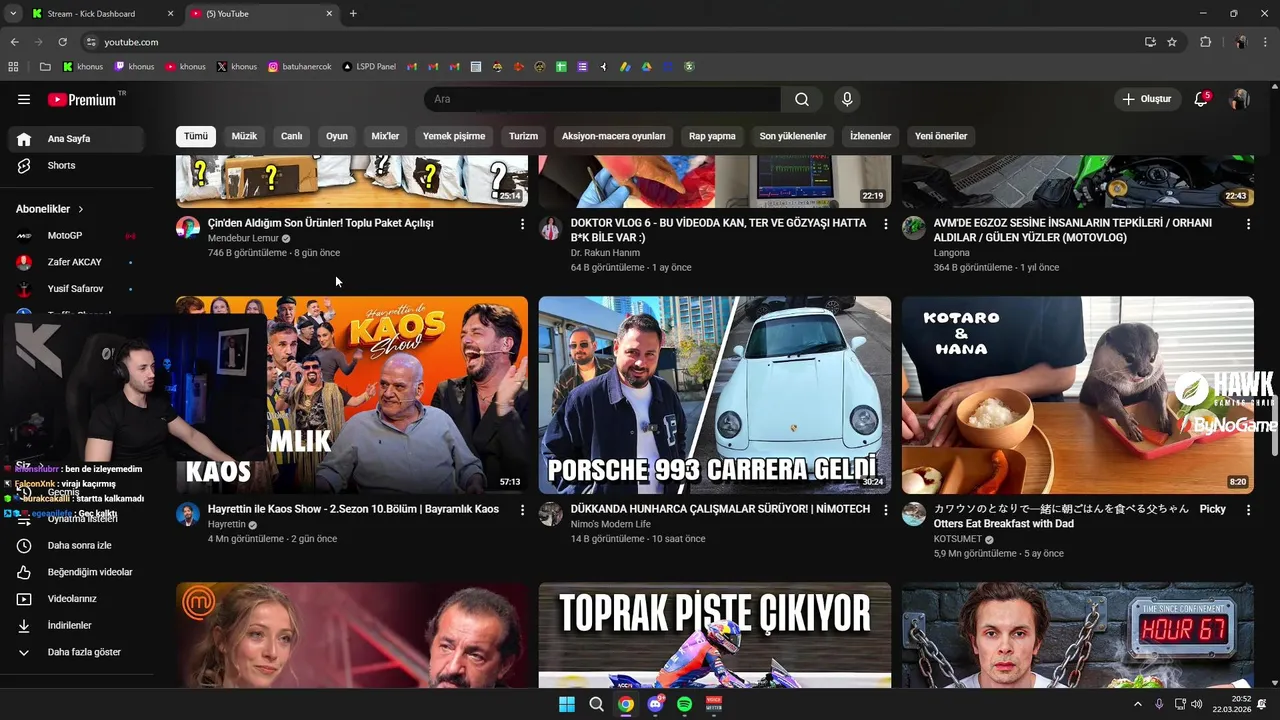1280x720 pixels.
Task: Select the Canlı filter chip
Action: click(291, 136)
